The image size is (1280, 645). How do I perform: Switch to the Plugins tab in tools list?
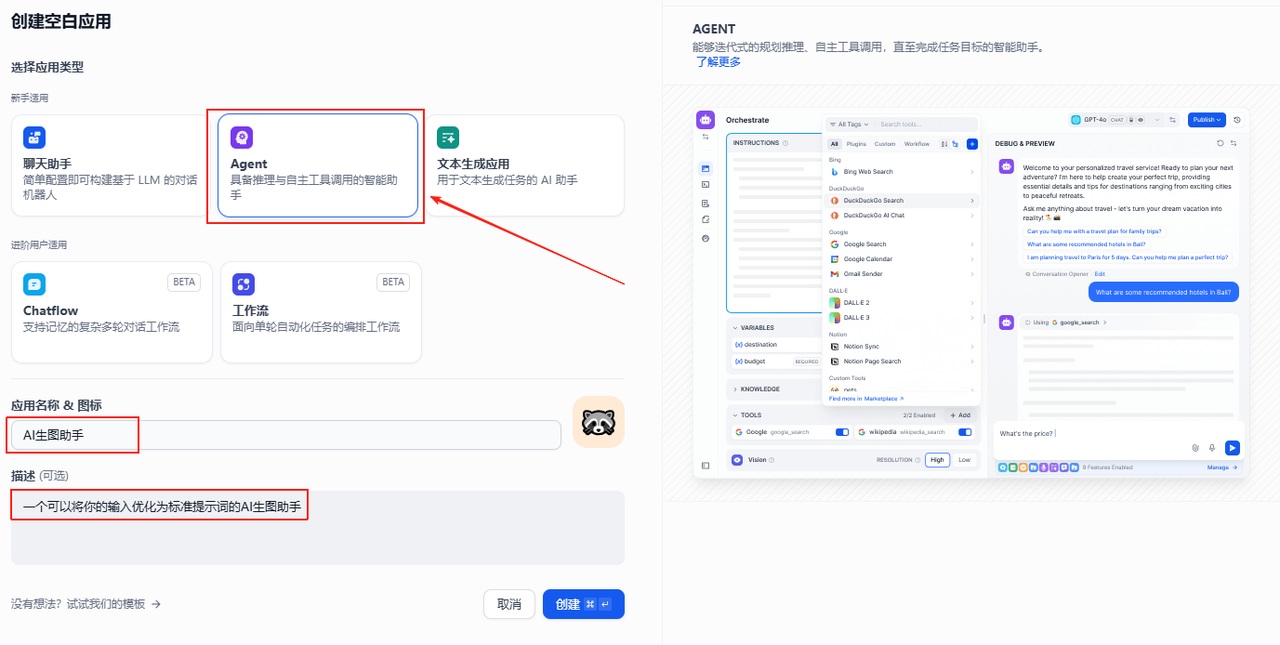click(857, 144)
